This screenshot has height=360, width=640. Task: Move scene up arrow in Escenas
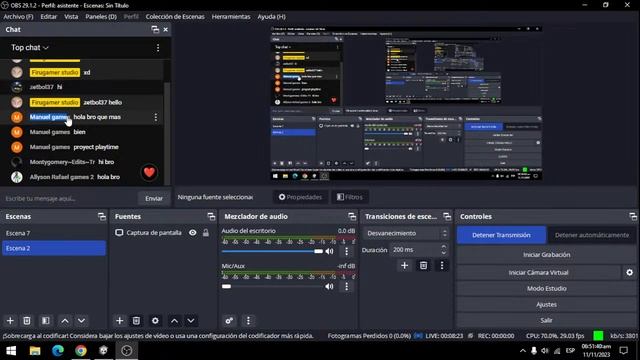(65, 321)
